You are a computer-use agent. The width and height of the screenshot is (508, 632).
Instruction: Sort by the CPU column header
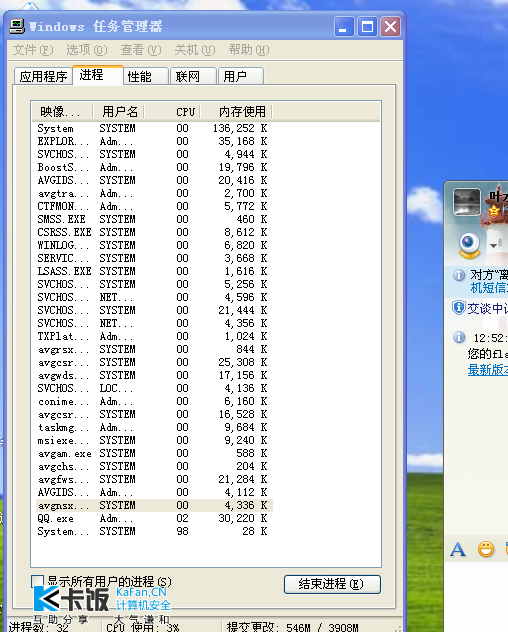[x=173, y=112]
